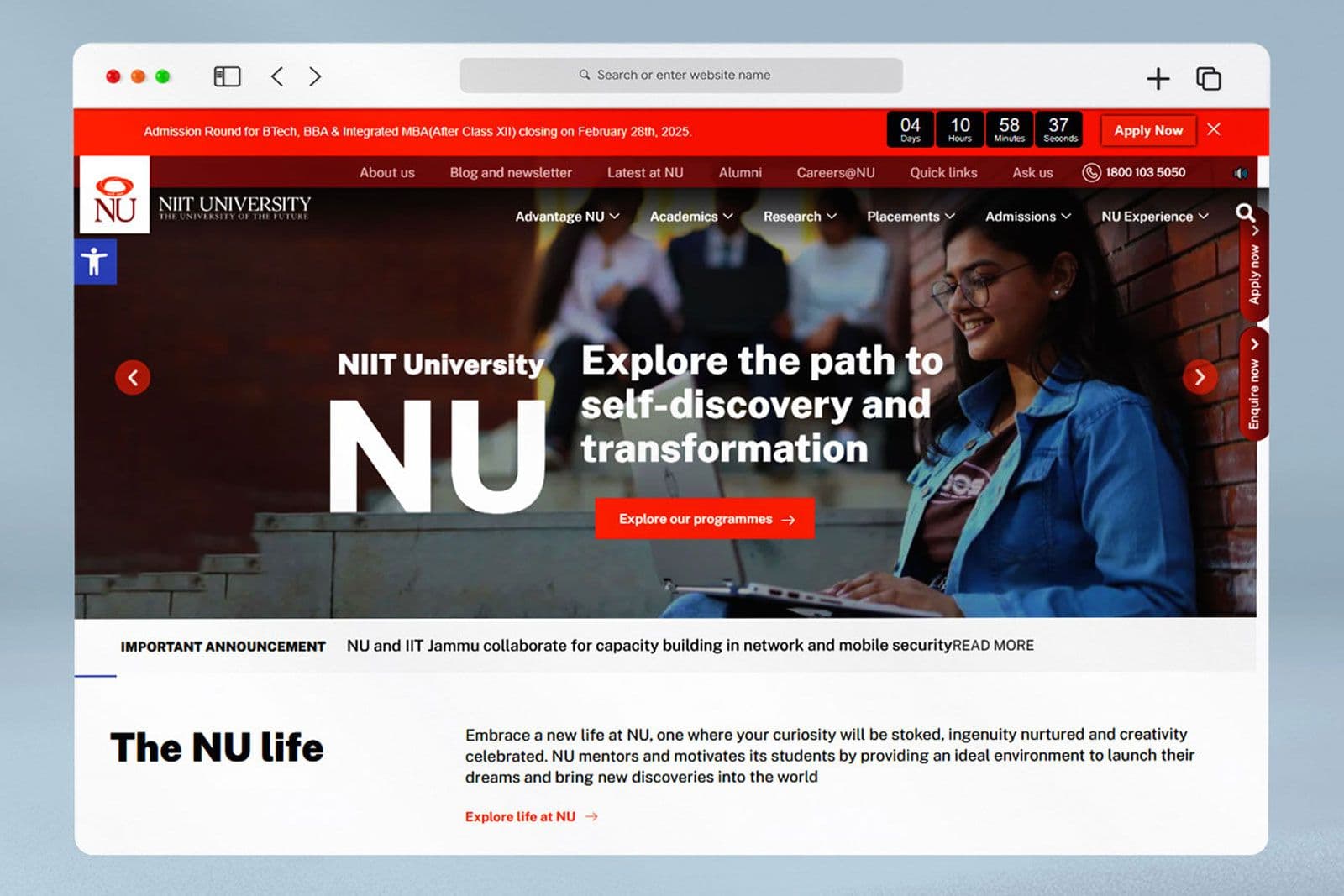The width and height of the screenshot is (1344, 896).
Task: Click the NIIT UNIVERSITY wordmark
Action: [x=234, y=207]
